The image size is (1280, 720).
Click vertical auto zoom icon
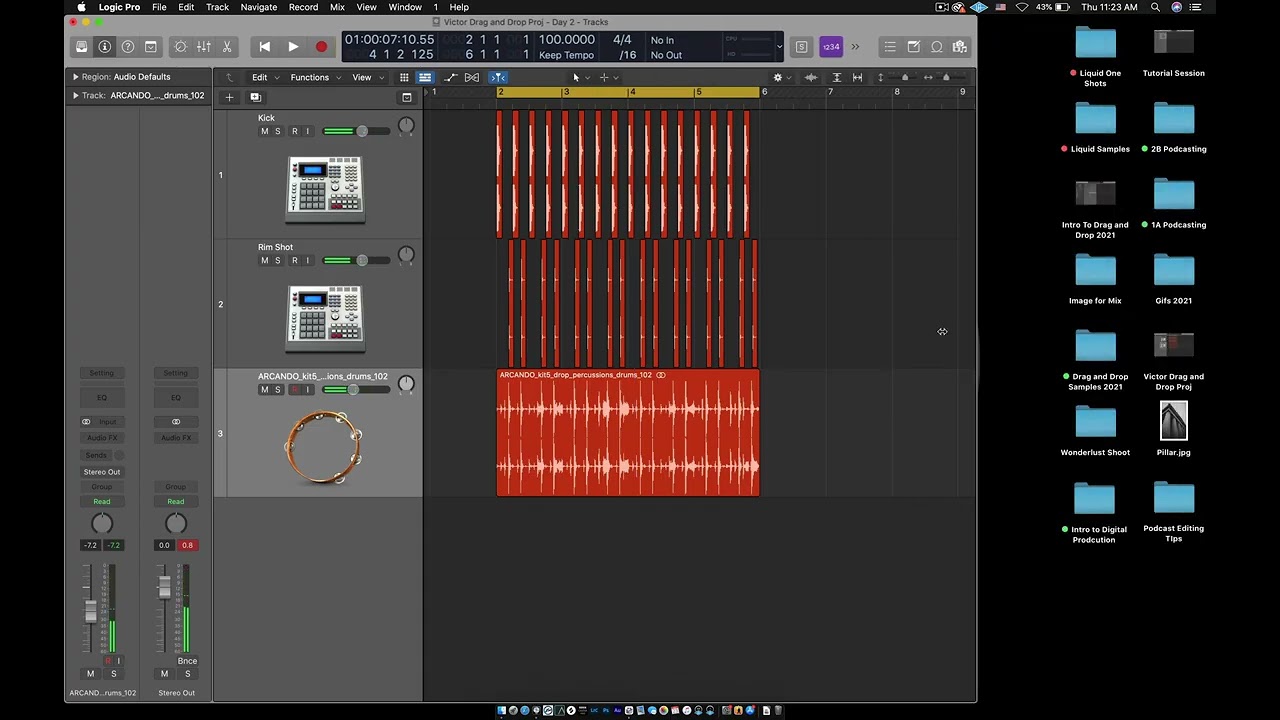pos(837,77)
